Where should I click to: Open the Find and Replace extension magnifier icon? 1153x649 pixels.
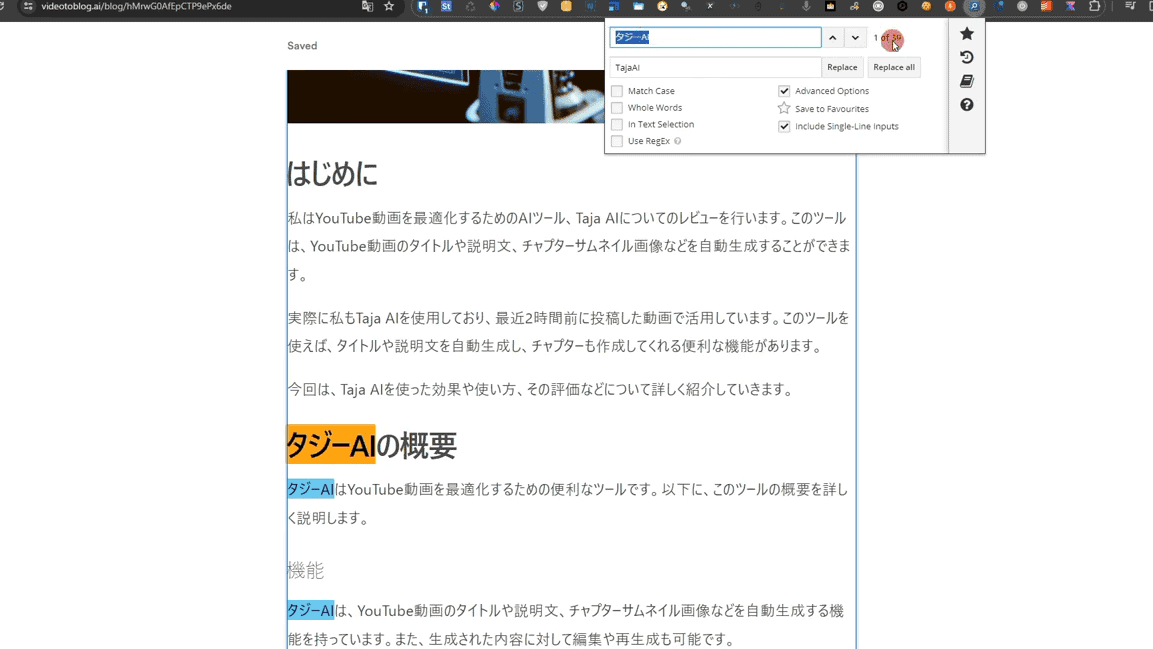pyautogui.click(x=974, y=6)
